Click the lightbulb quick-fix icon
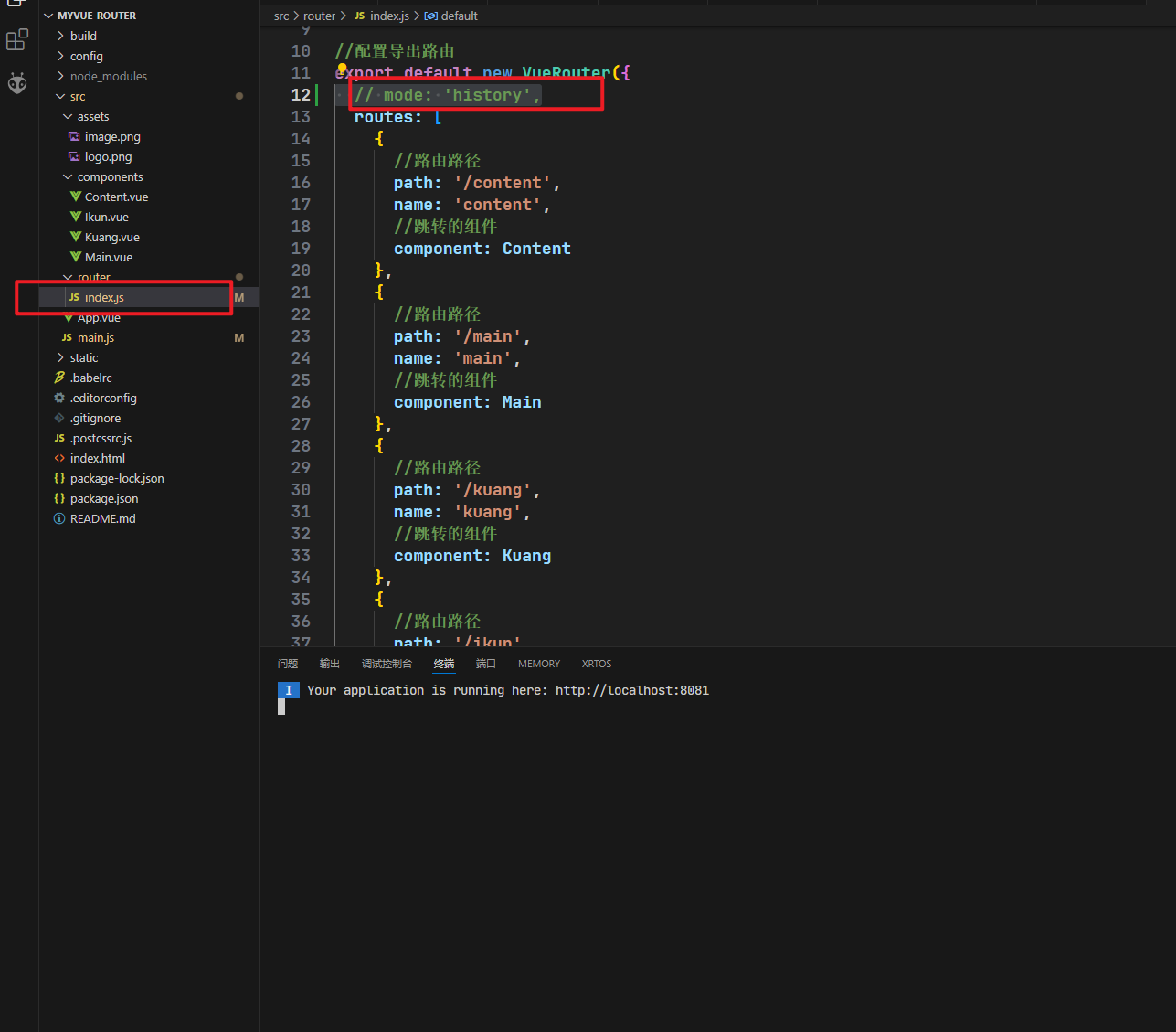 [342, 69]
